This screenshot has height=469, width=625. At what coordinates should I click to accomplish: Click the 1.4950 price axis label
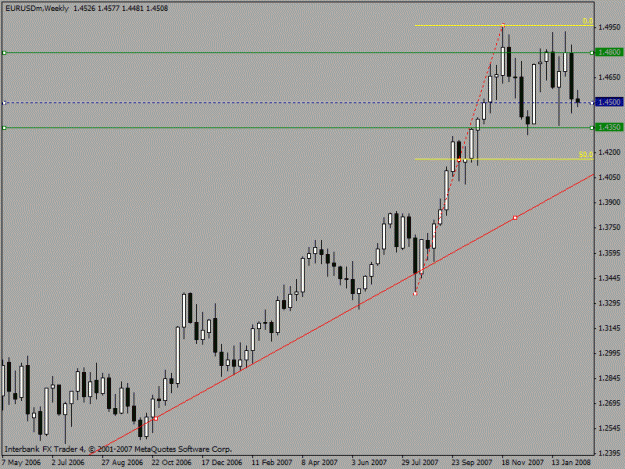pos(610,27)
